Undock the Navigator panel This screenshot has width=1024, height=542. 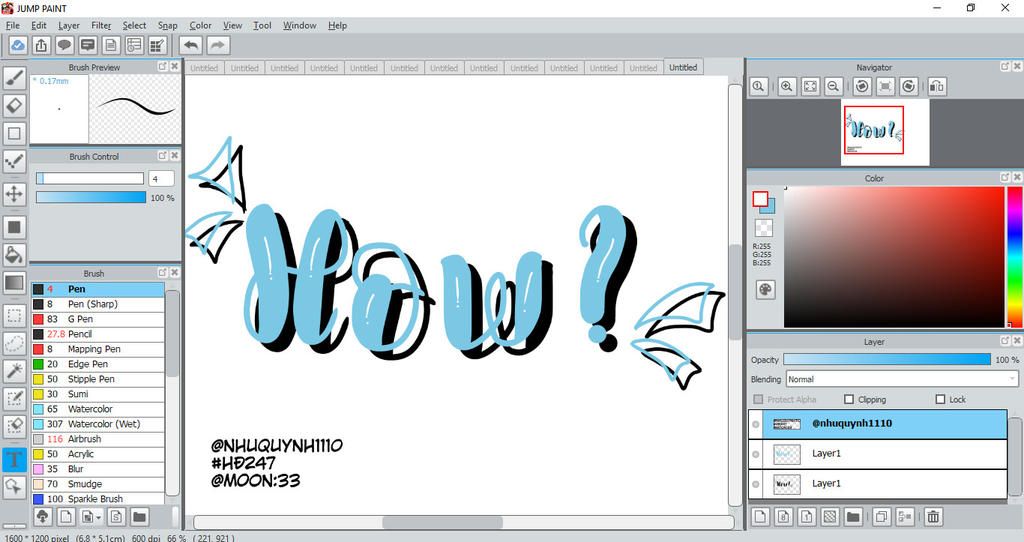(1005, 67)
